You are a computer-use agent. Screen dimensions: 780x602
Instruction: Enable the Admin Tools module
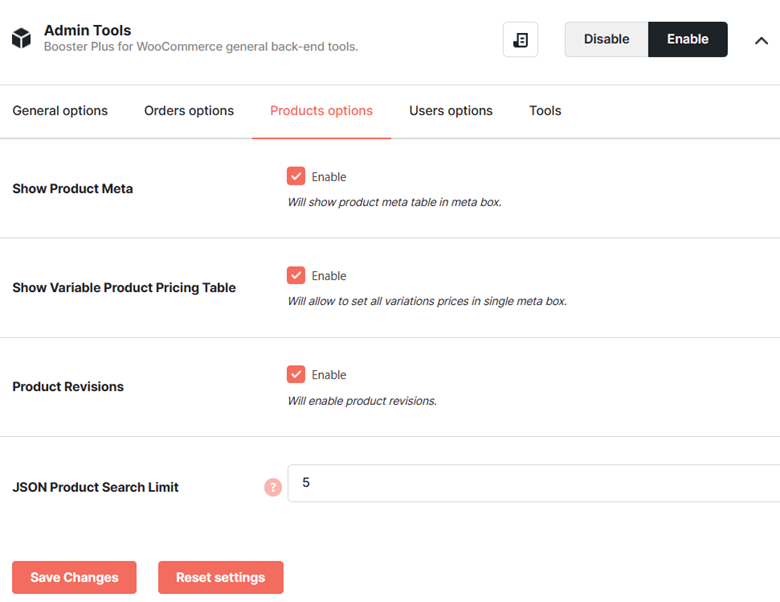pyautogui.click(x=687, y=39)
